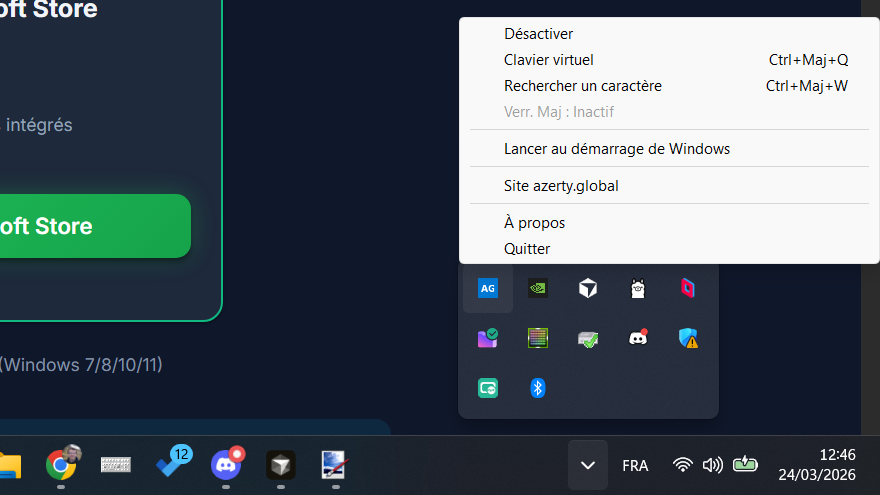880x495 pixels.
Task: Select Désactiver in the context menu
Action: [x=669, y=34]
